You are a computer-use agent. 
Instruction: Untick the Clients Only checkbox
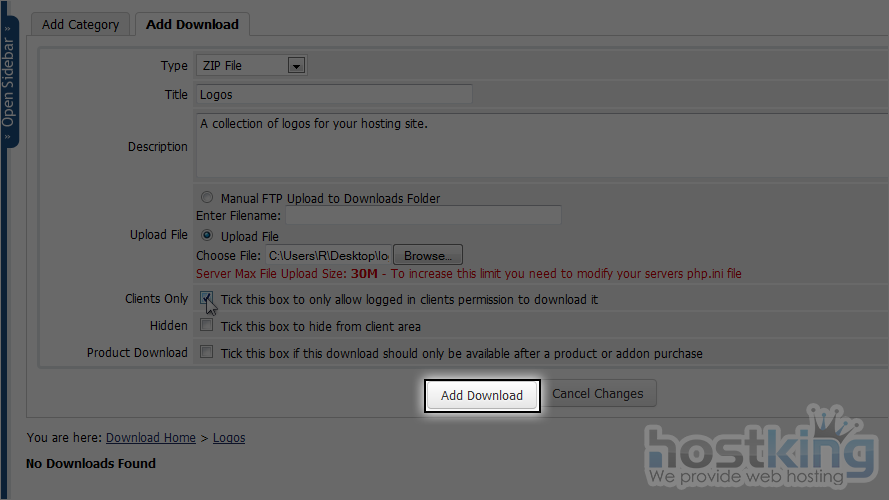point(206,298)
